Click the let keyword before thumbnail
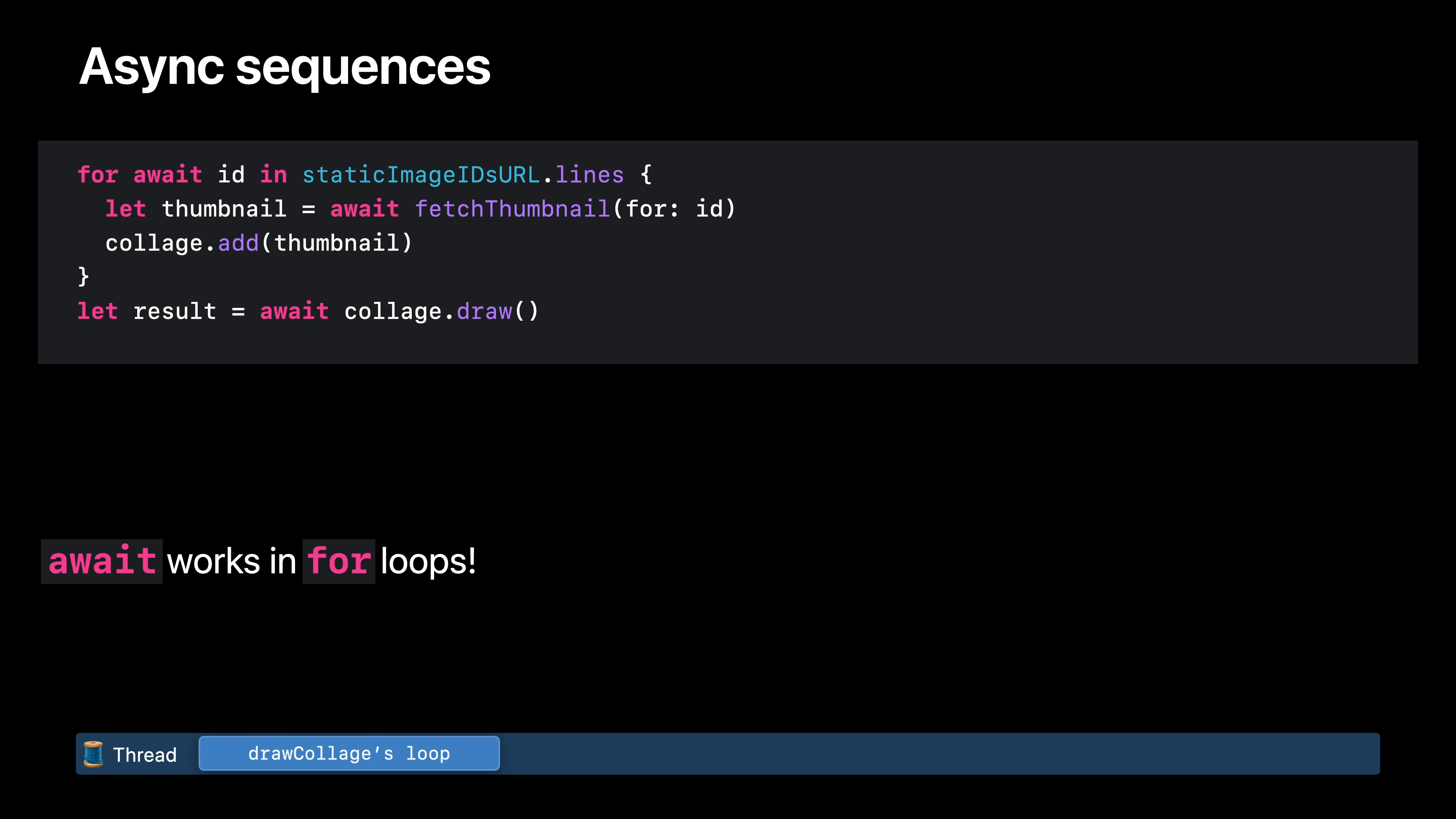 click(126, 209)
